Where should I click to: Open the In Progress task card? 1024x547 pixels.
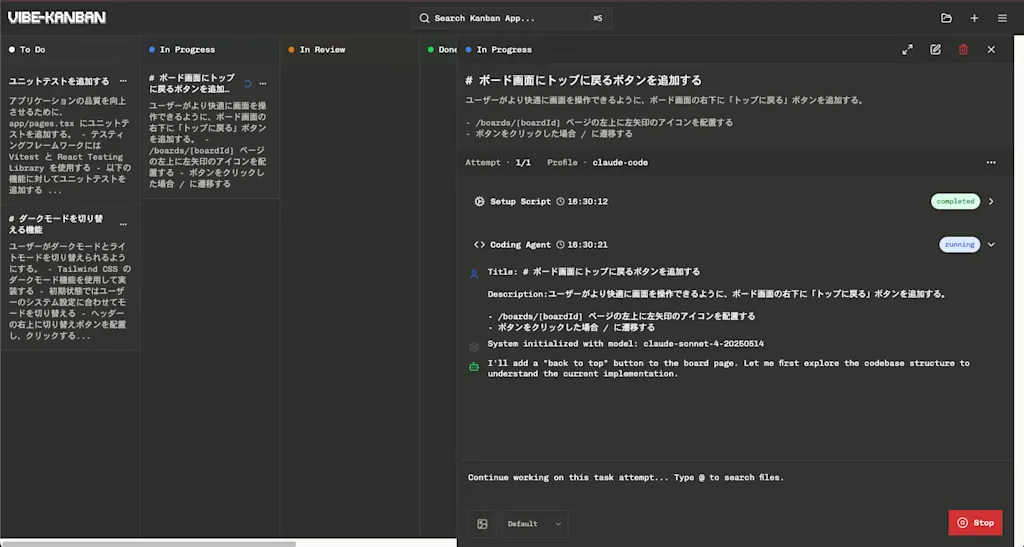210,133
